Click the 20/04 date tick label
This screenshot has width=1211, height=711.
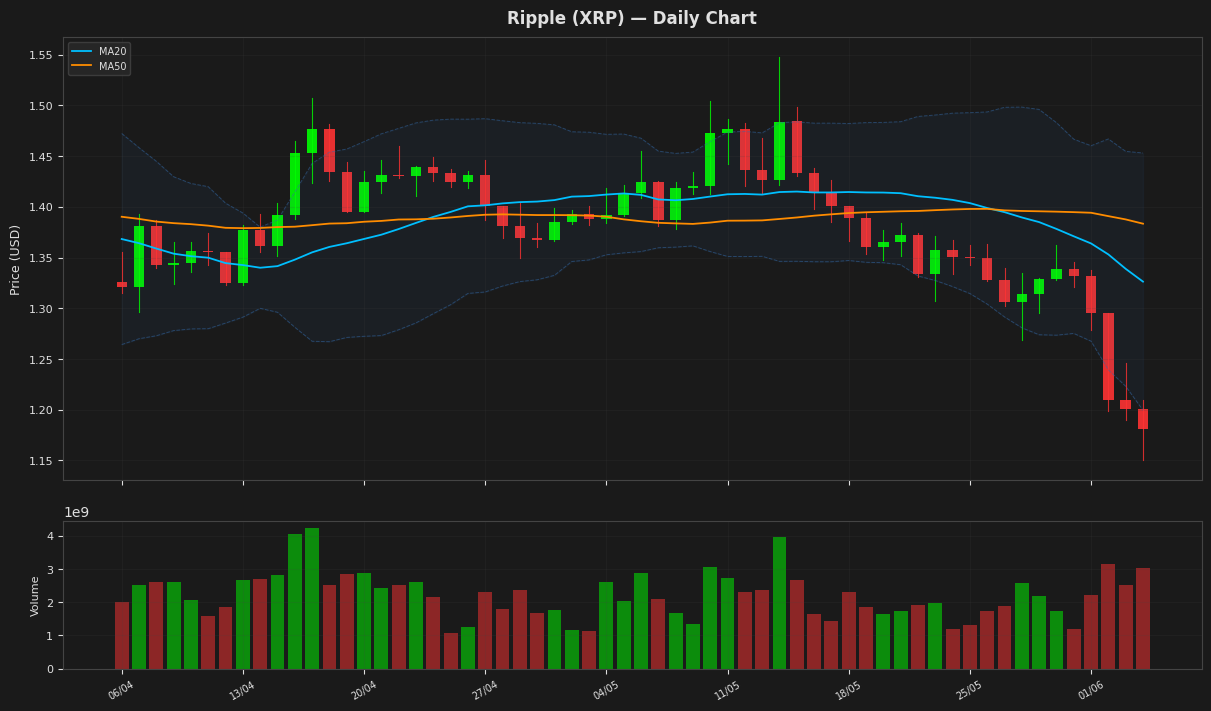[362, 691]
